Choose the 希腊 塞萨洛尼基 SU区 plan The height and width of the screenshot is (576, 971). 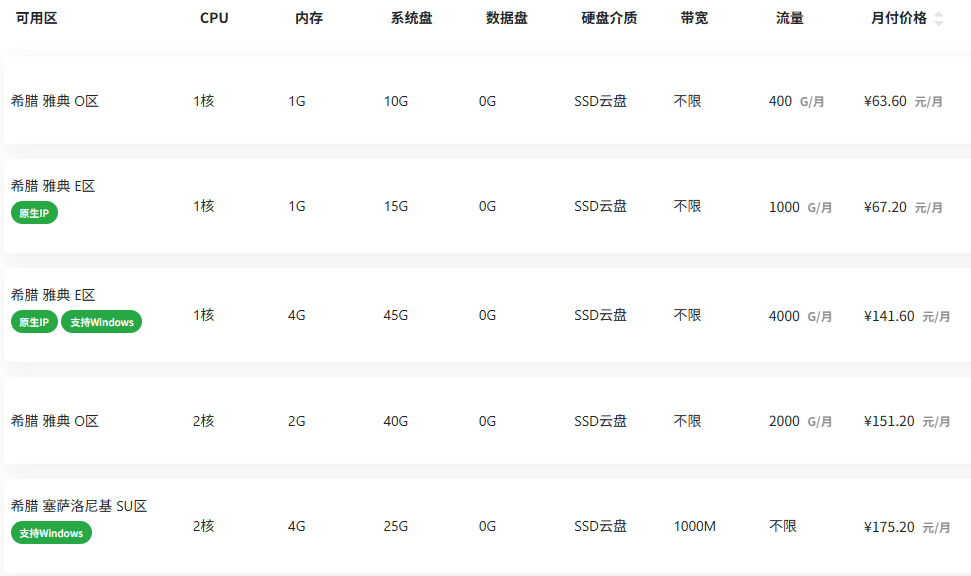tap(487, 526)
